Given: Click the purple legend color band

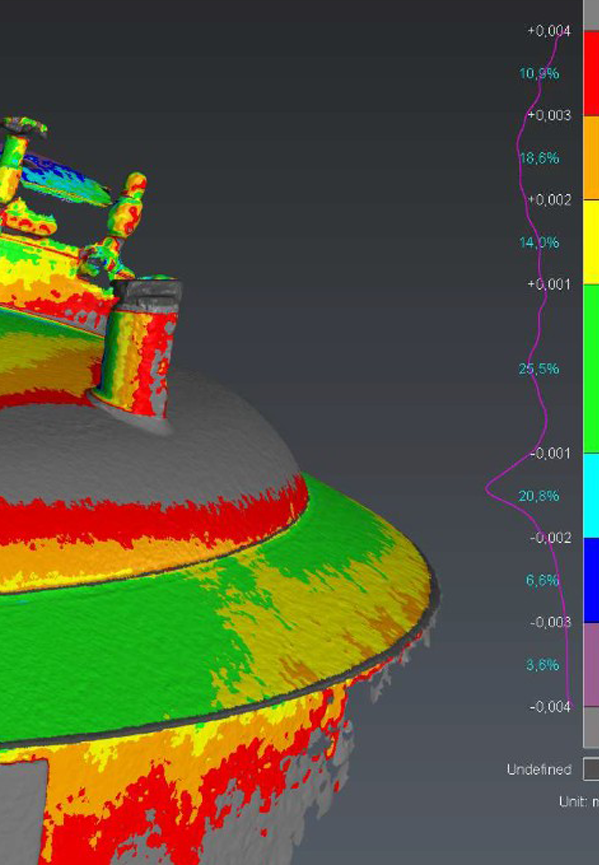Looking at the screenshot, I should [x=591, y=664].
